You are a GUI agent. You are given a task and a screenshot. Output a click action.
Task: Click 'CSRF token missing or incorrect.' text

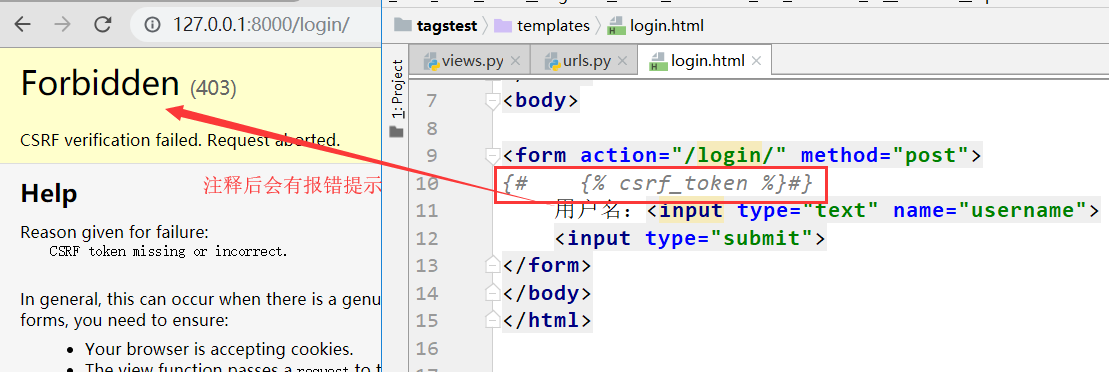click(x=168, y=251)
